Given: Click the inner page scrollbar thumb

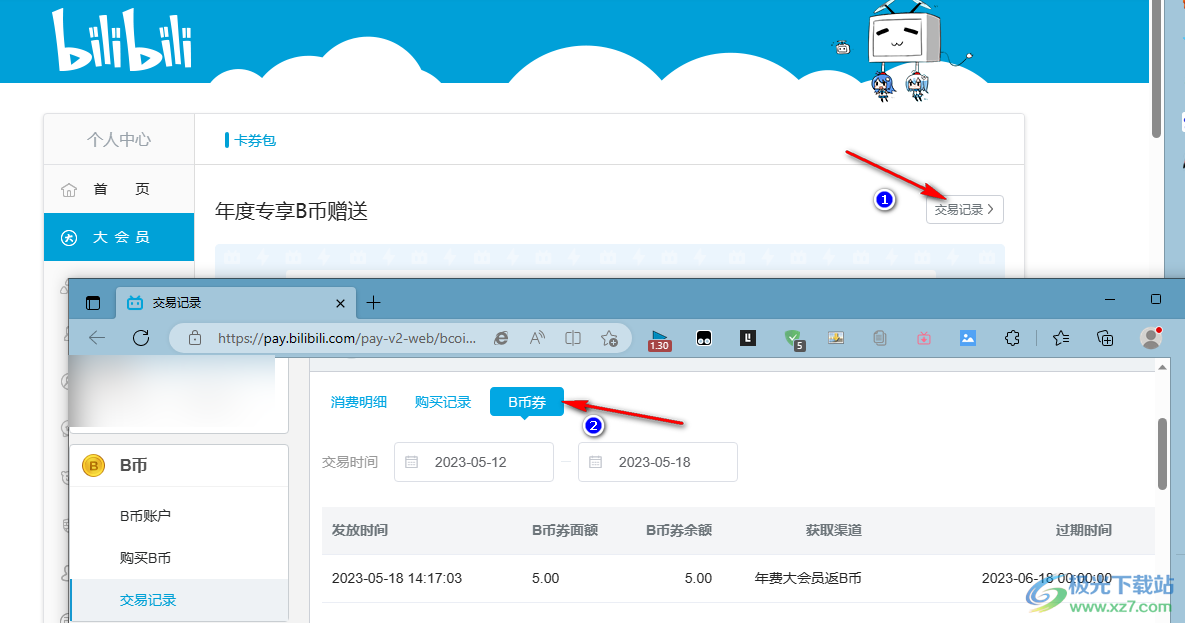Looking at the screenshot, I should [1162, 453].
